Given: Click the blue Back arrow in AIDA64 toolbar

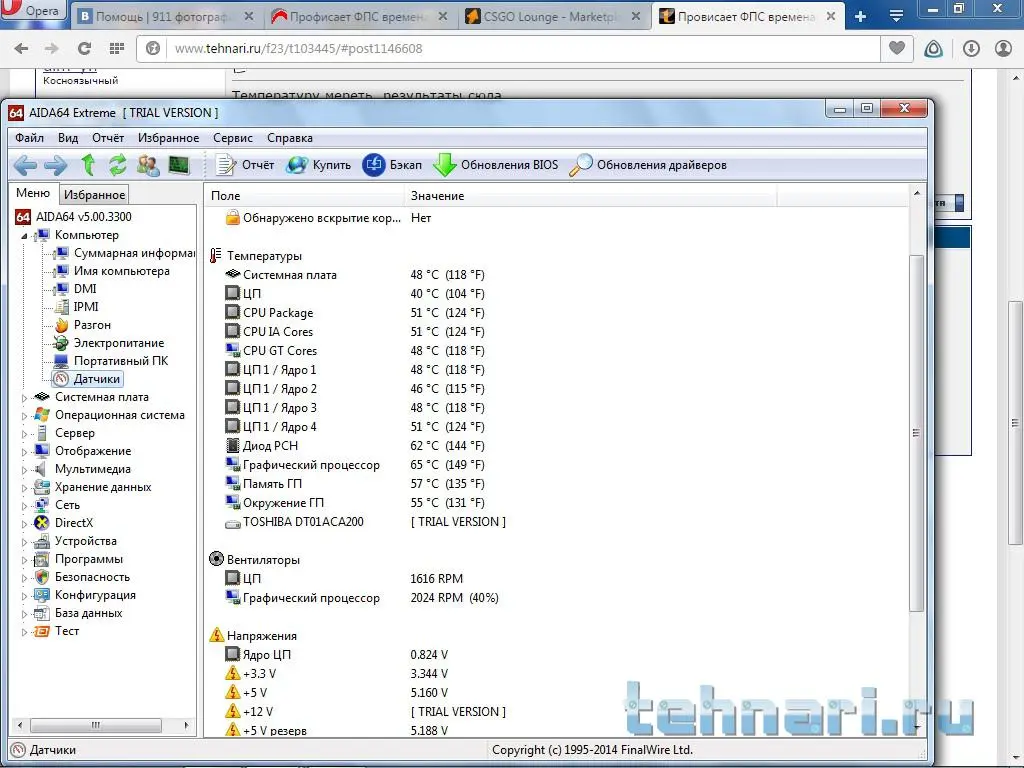Looking at the screenshot, I should [x=25, y=165].
